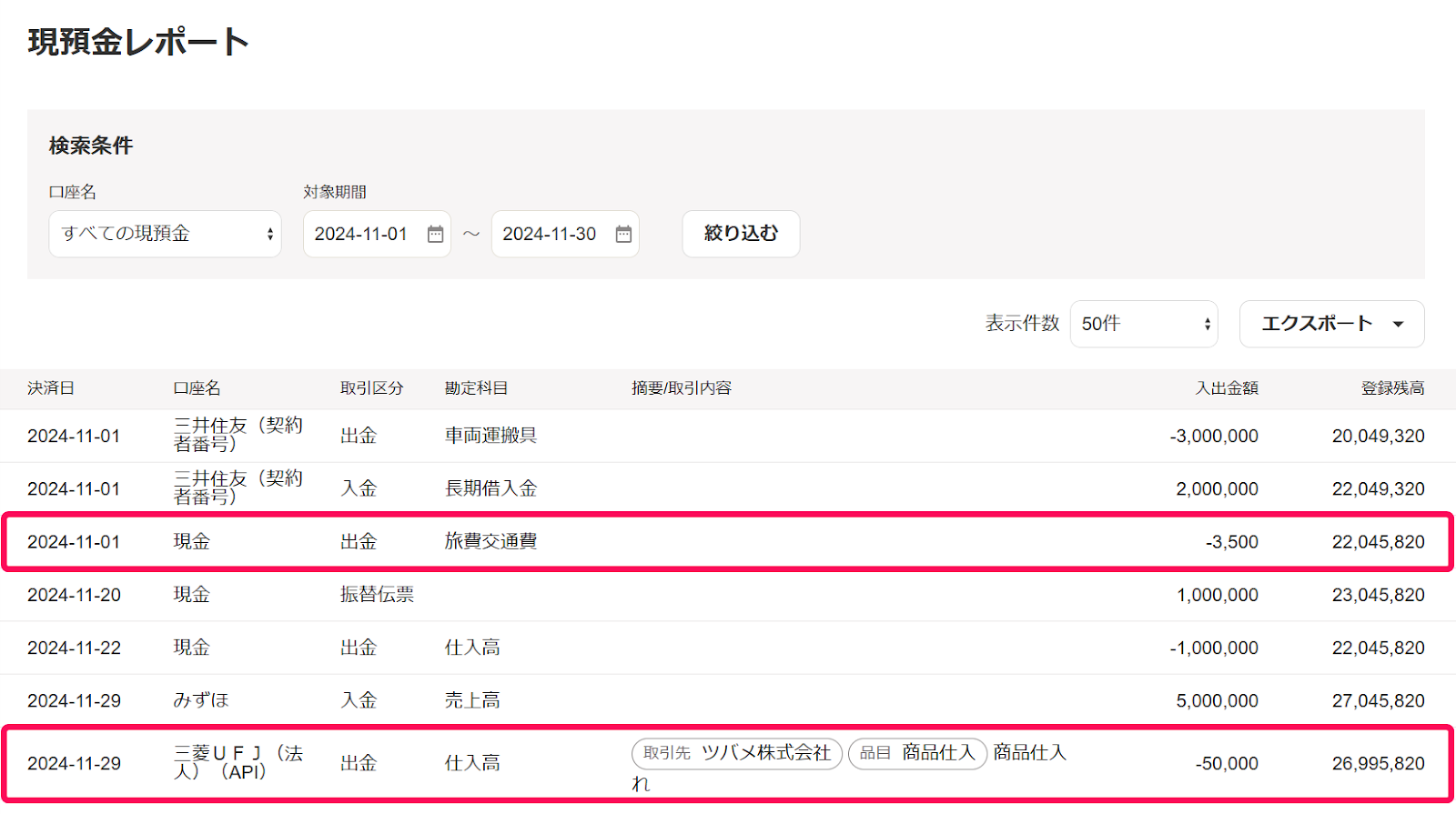Click the 勘定科目 column header
Viewport: 1456px width, 814px height.
[x=476, y=388]
